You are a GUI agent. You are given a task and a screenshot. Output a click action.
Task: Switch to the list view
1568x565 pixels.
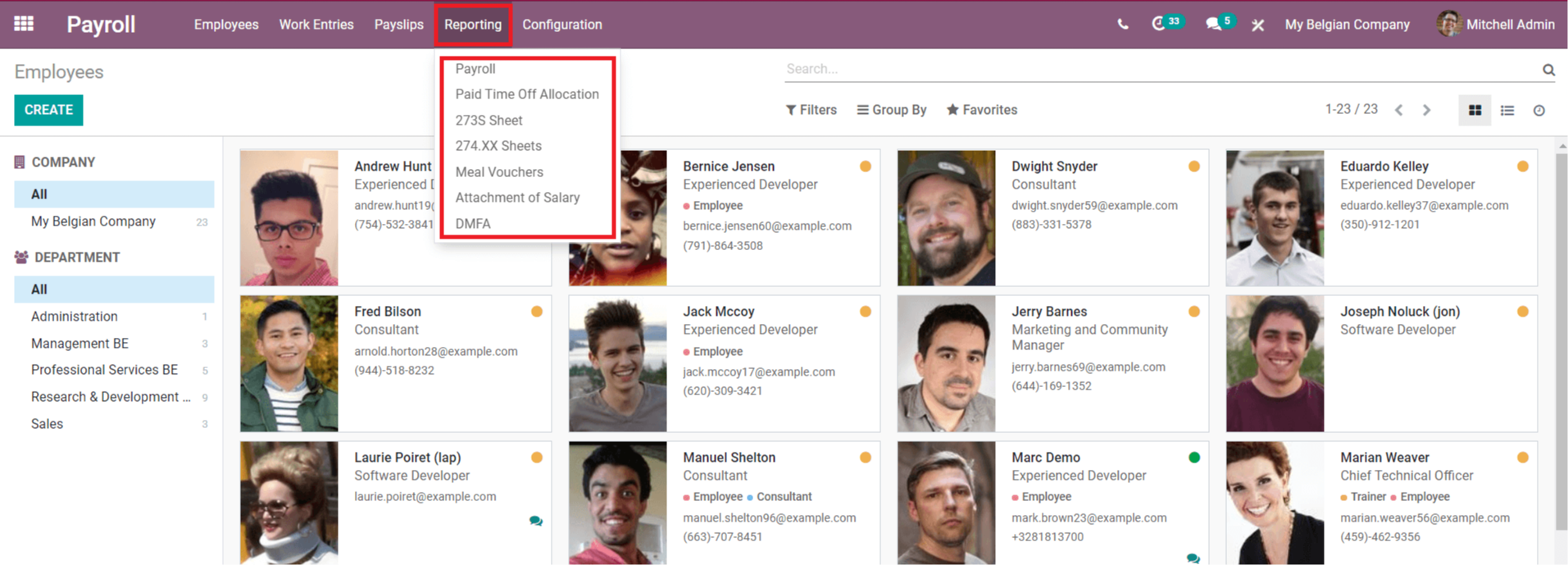1507,111
